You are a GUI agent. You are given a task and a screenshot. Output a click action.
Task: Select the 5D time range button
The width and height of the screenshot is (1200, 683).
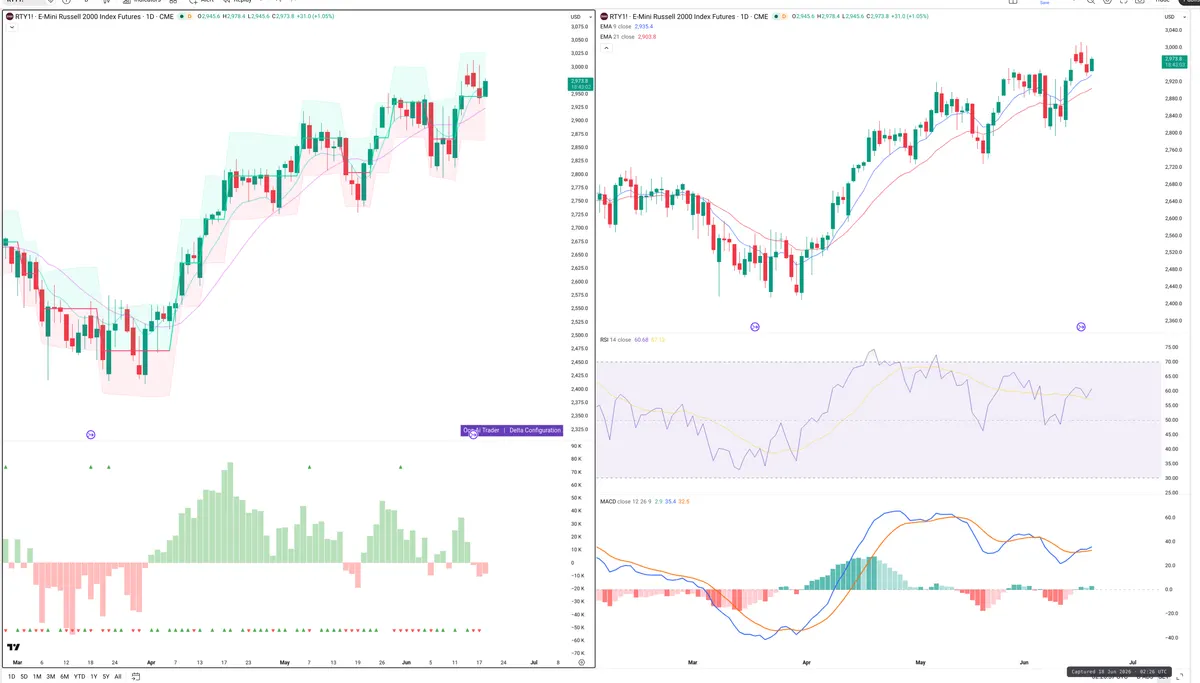(x=24, y=677)
